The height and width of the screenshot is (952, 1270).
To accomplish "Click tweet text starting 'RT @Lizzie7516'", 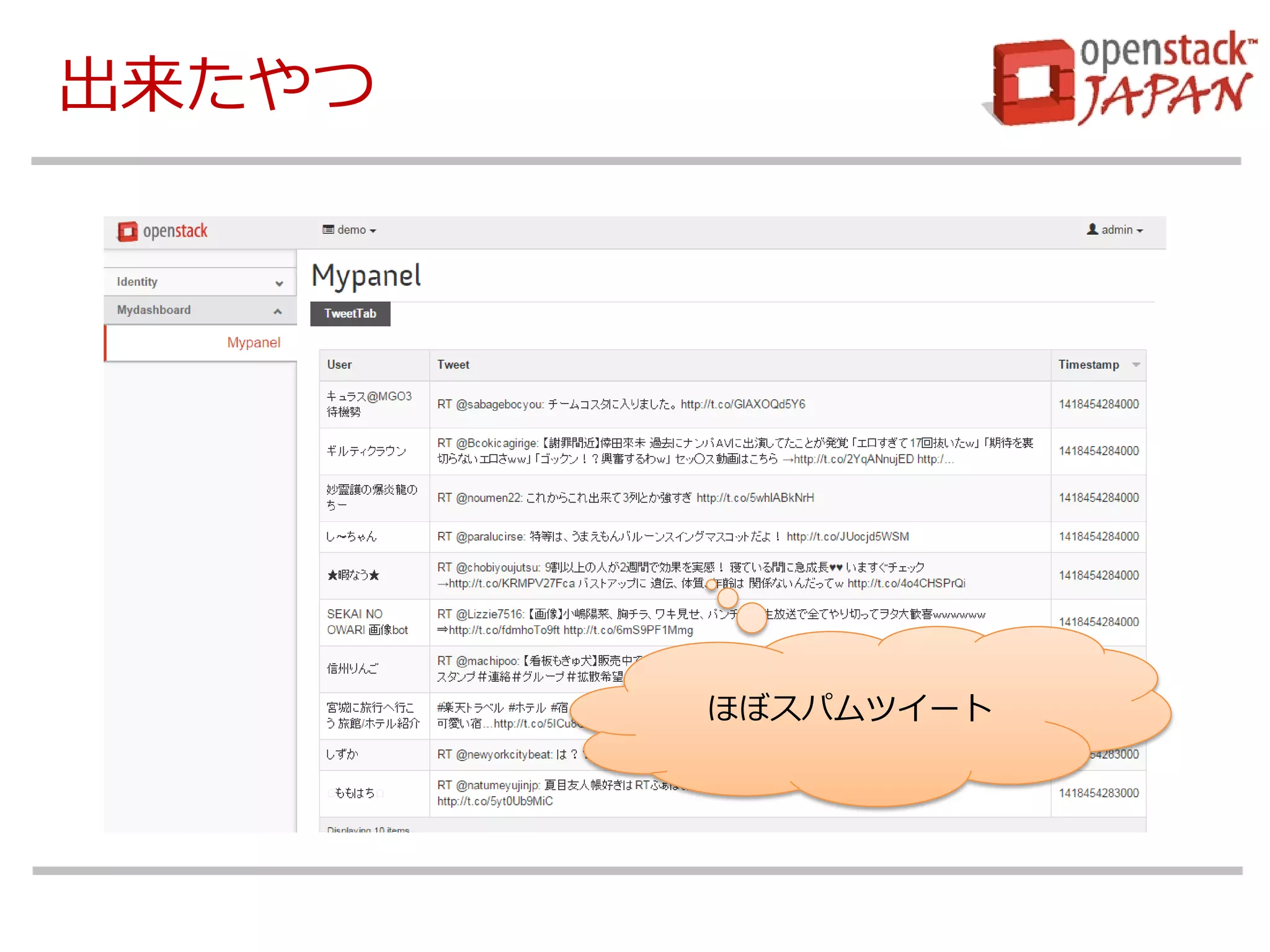I will pos(711,622).
